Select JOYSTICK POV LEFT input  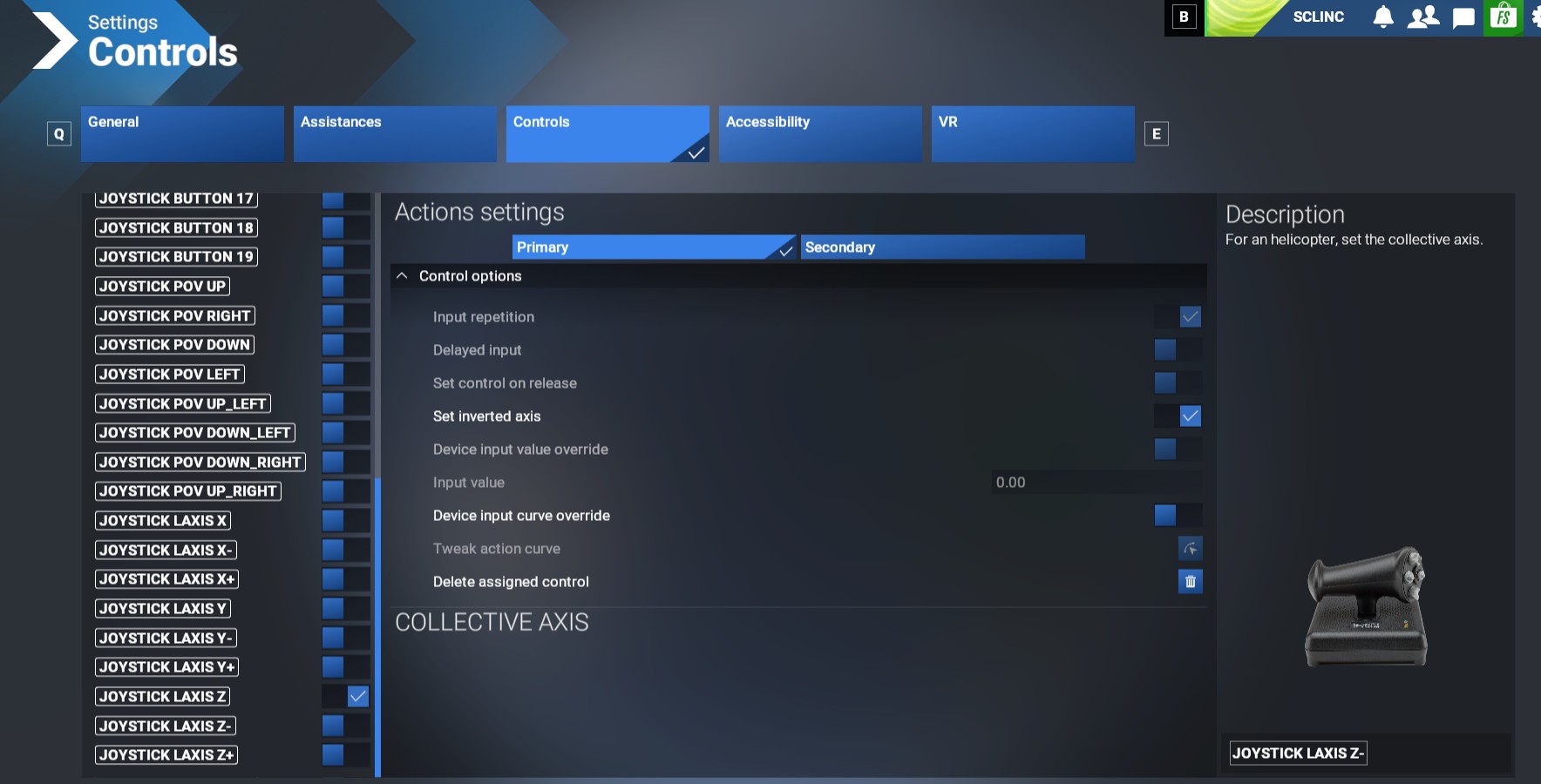(170, 375)
